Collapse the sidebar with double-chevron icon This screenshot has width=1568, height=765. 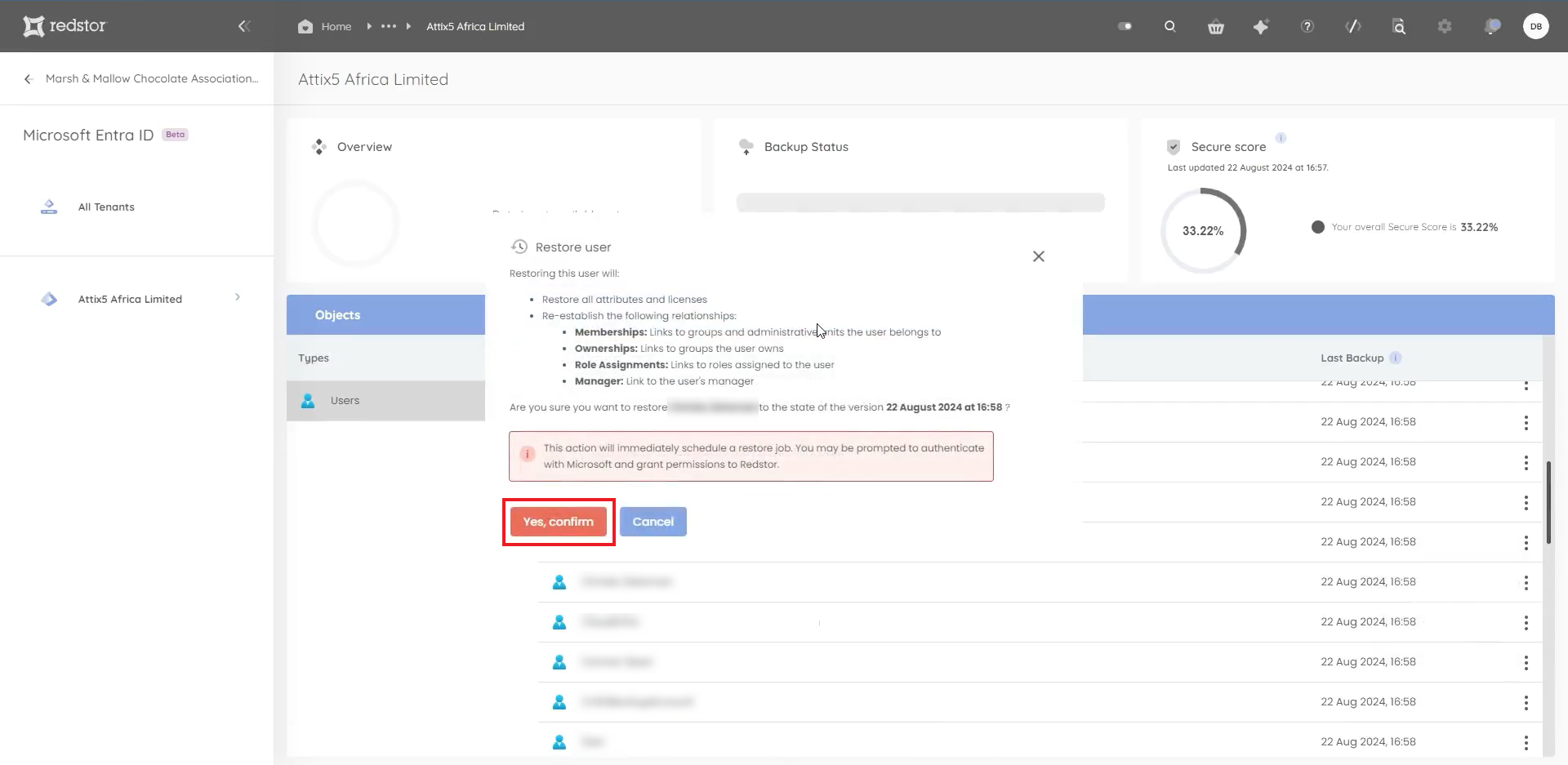point(243,26)
